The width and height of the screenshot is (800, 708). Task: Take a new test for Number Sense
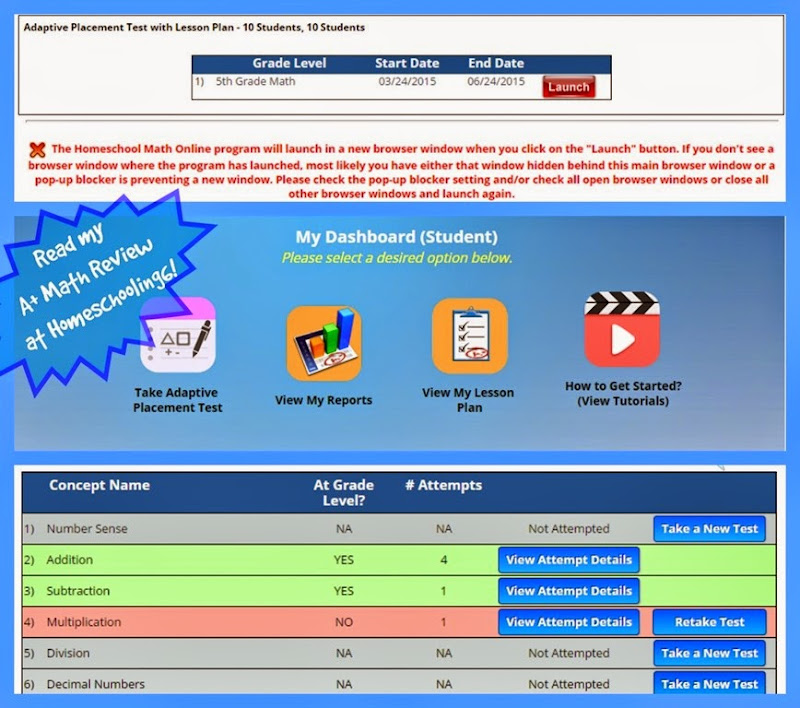709,529
